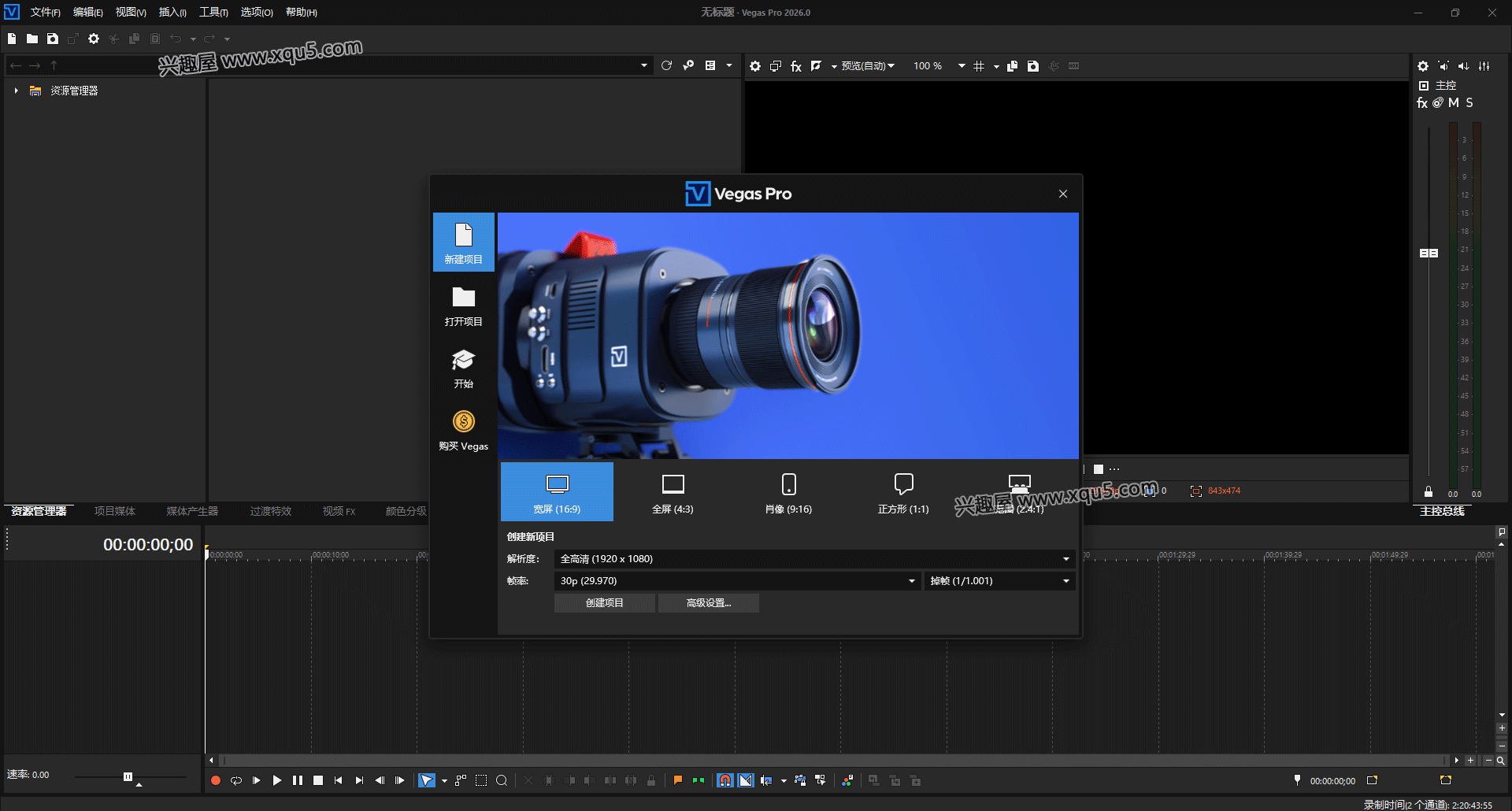Open the 文件 menu
The height and width of the screenshot is (811, 1512).
tap(46, 13)
